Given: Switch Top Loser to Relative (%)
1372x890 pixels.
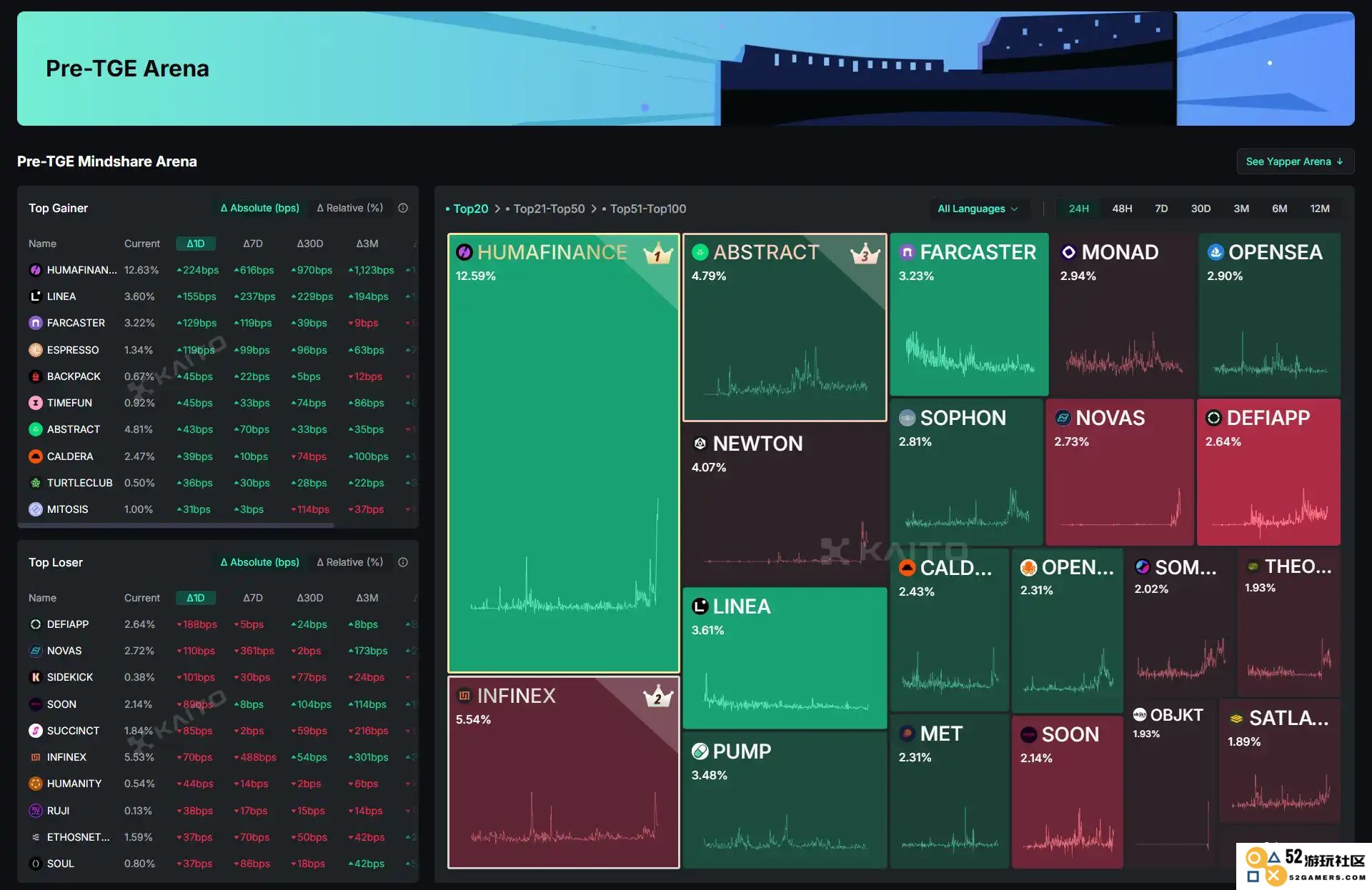Looking at the screenshot, I should pos(350,562).
